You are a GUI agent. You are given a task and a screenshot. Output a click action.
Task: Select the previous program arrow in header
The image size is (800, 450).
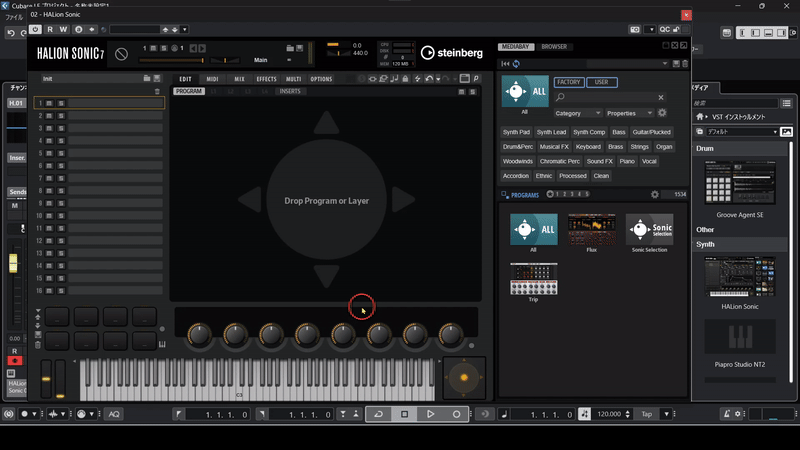(193, 48)
